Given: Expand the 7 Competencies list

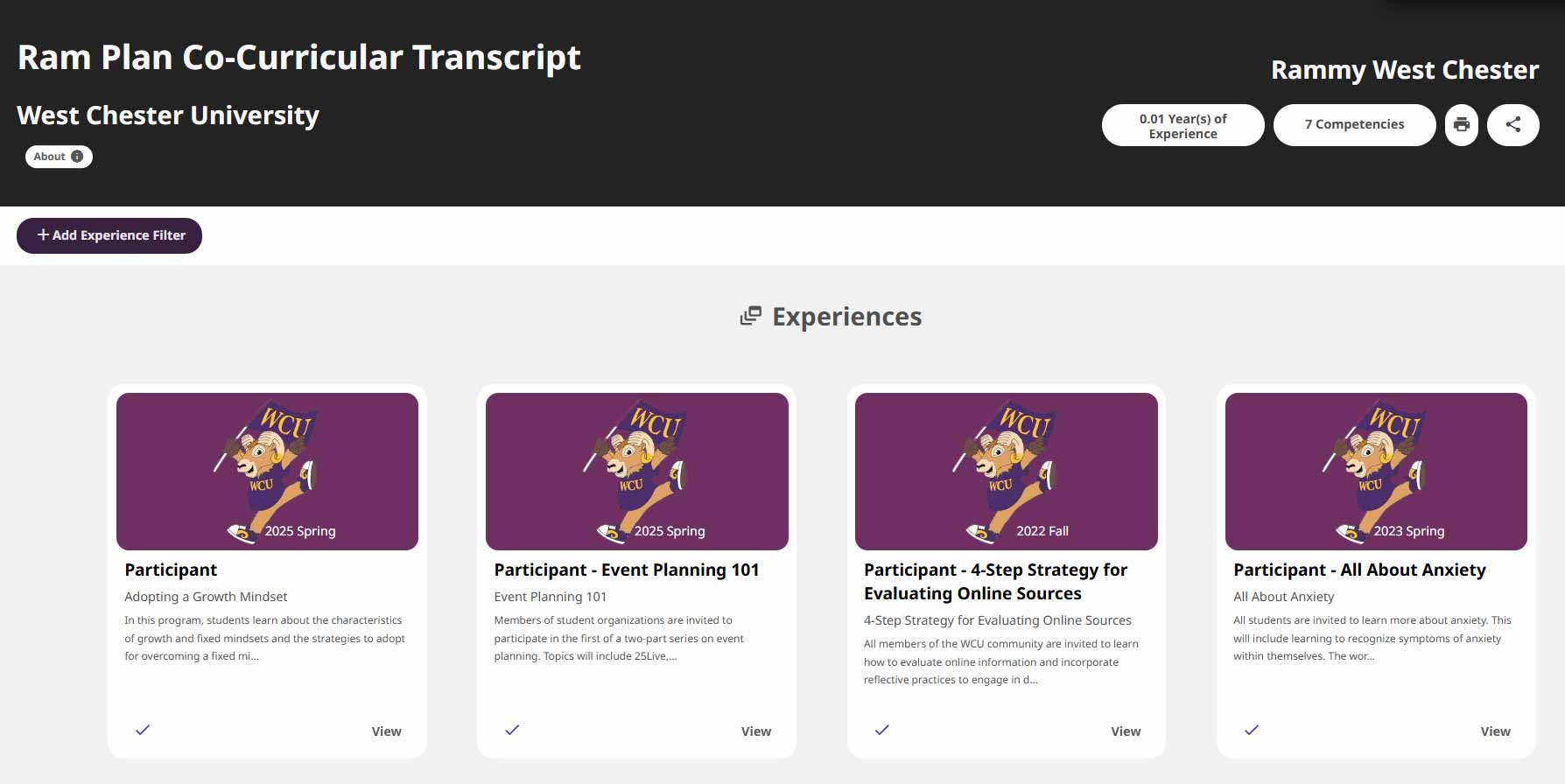Looking at the screenshot, I should 1354,125.
